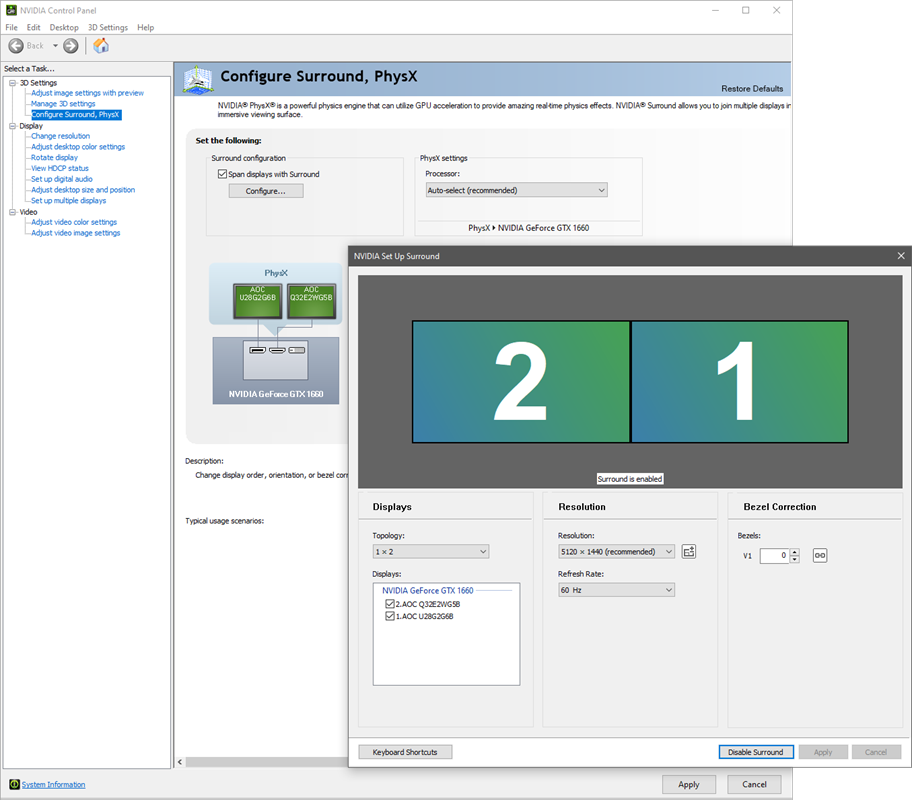Open the File menu
912x800 pixels.
click(12, 27)
